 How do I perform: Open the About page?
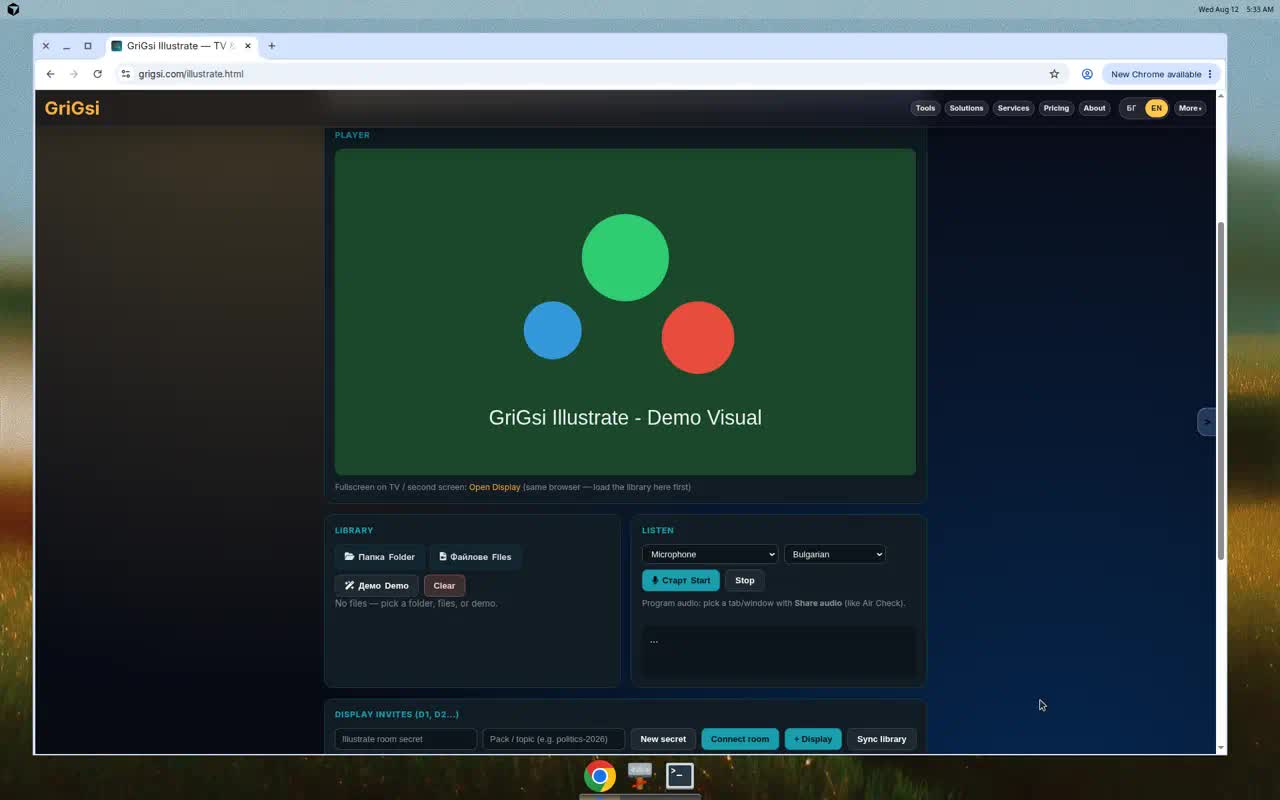(1095, 108)
